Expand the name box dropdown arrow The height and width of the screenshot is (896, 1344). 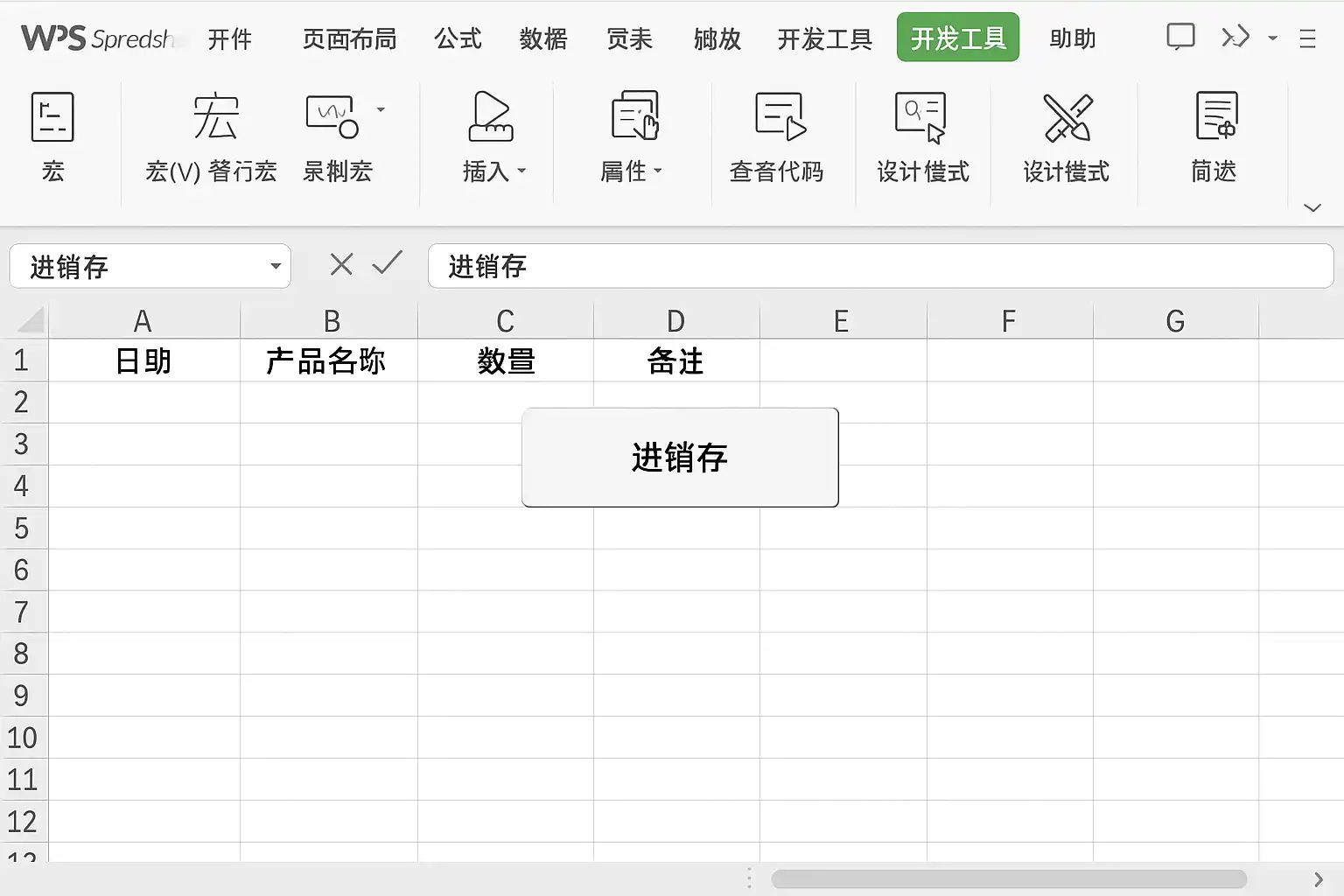point(276,266)
